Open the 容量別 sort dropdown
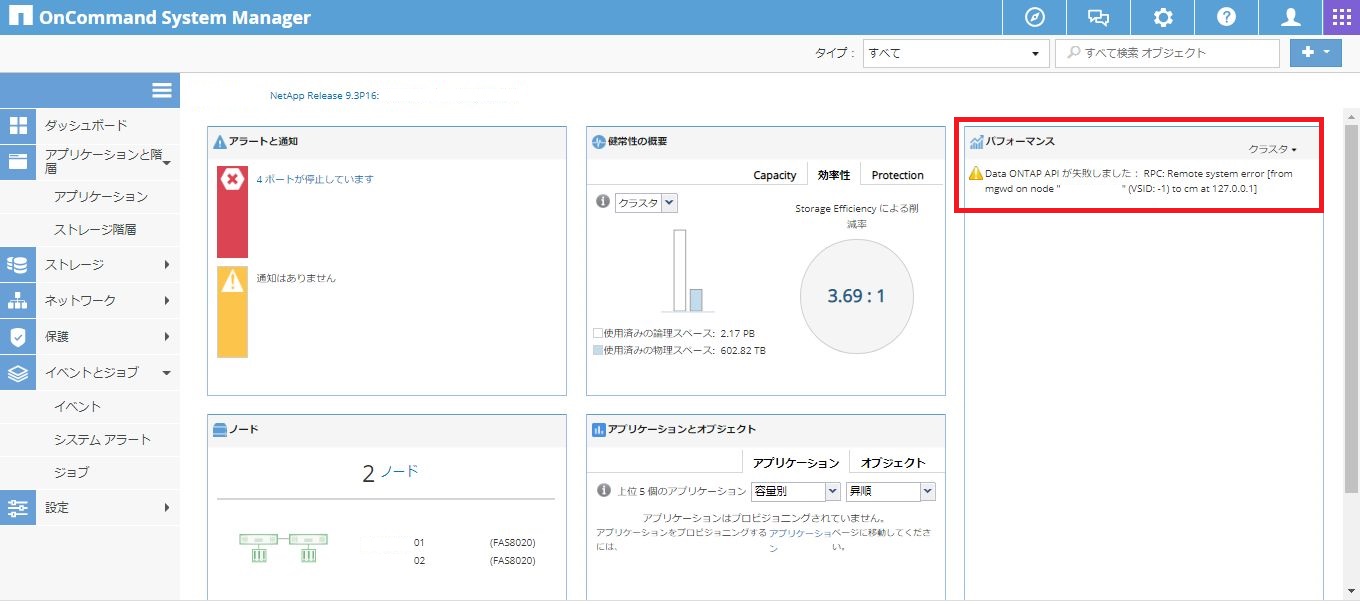The height and width of the screenshot is (604, 1360). 795,491
